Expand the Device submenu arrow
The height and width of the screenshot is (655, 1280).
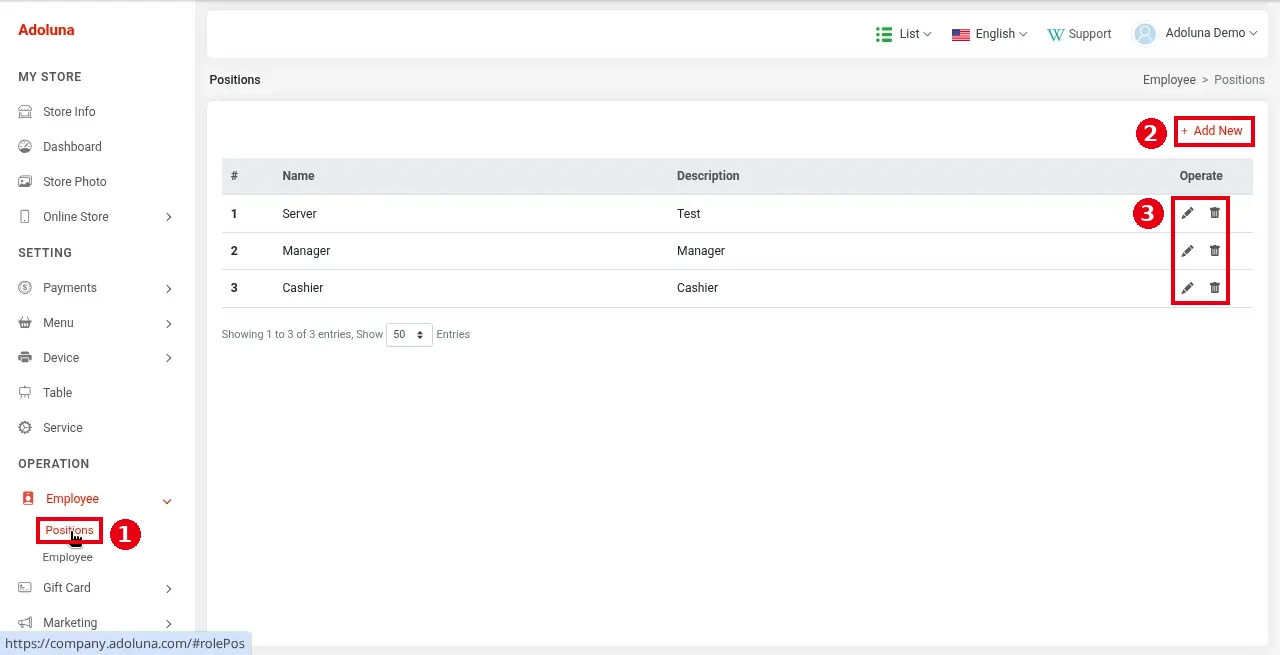[168, 358]
